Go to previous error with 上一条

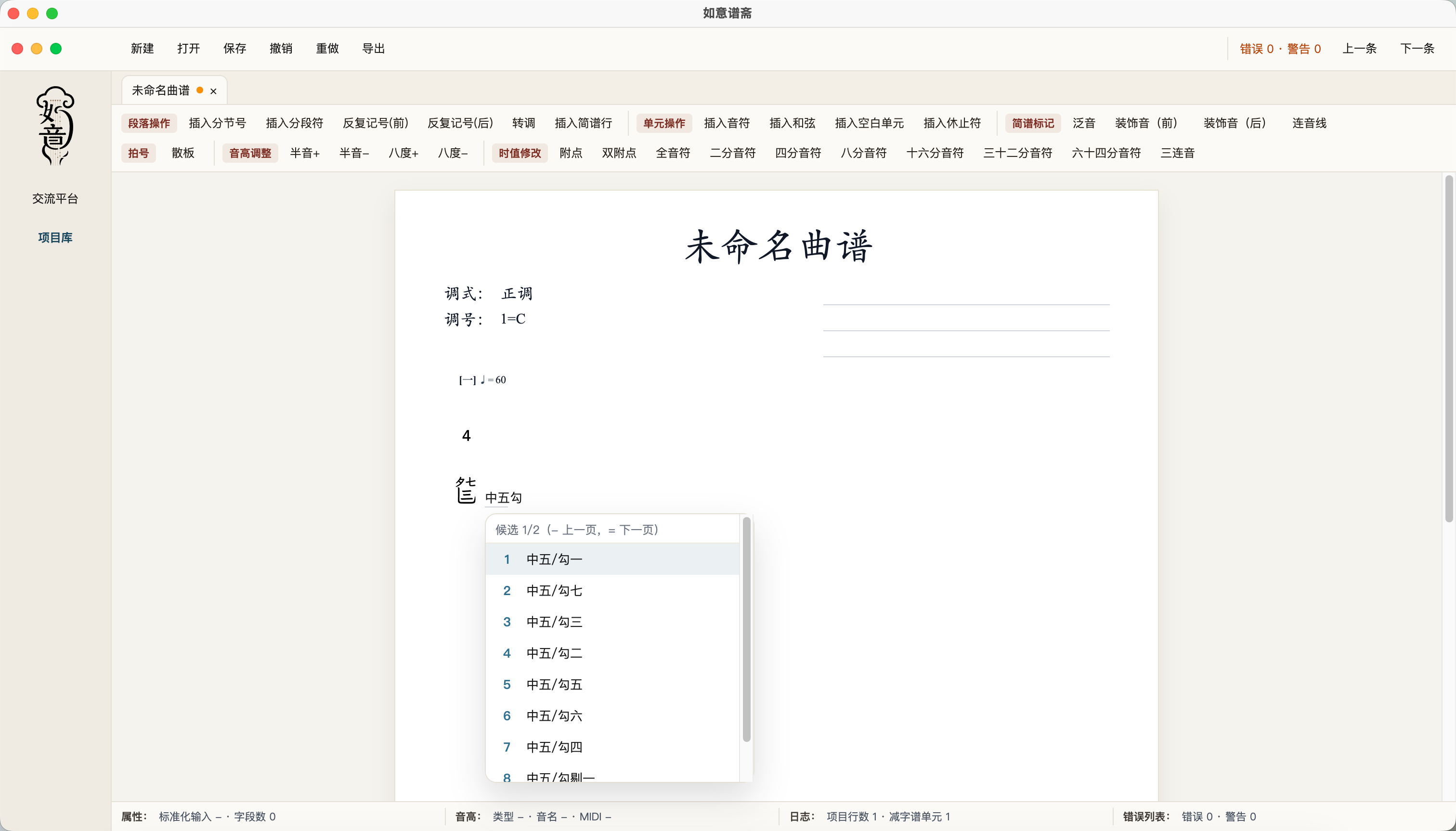1359,49
